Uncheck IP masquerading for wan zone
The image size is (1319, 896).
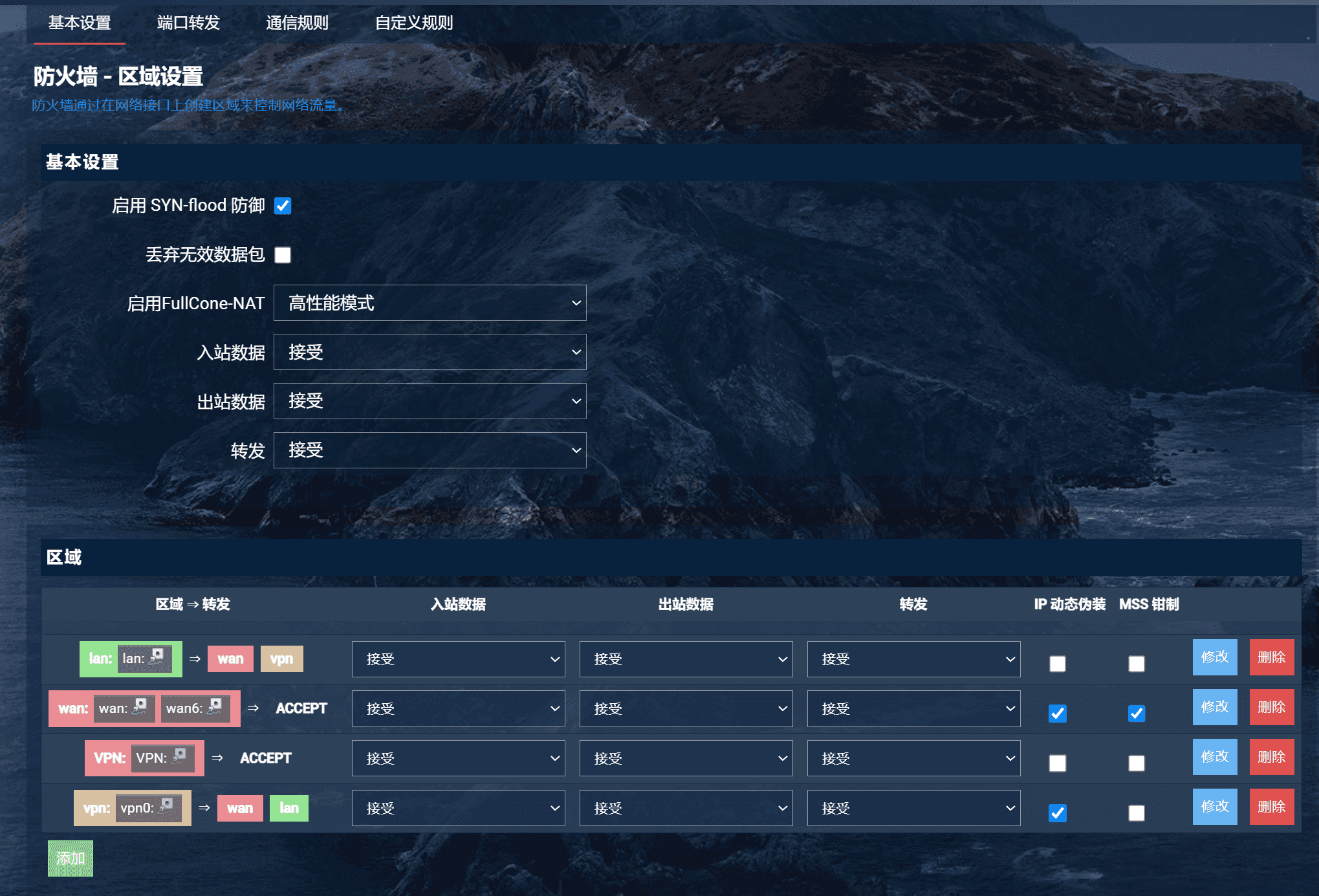coord(1057,714)
